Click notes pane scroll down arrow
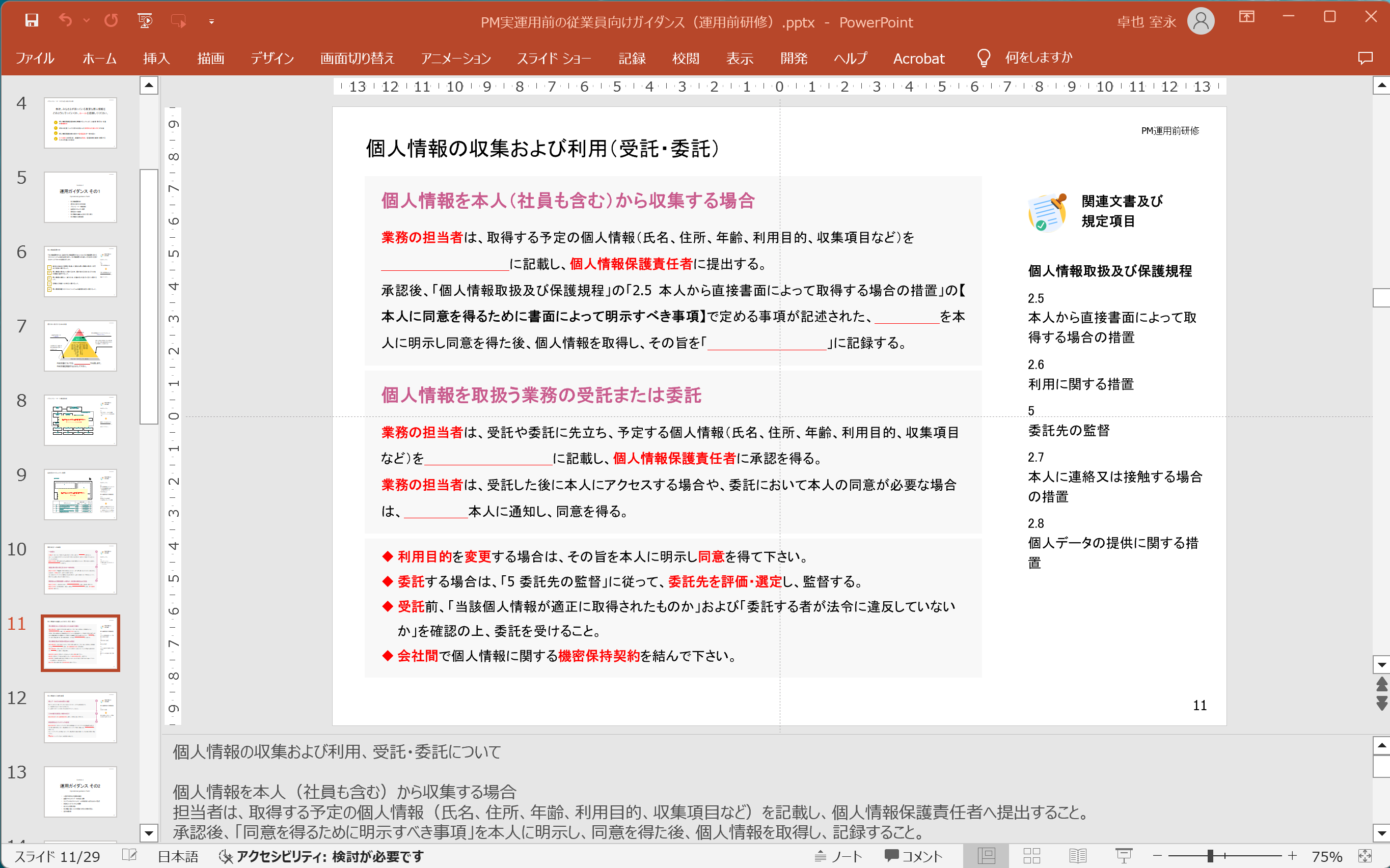This screenshot has width=1390, height=868. pyautogui.click(x=1381, y=832)
